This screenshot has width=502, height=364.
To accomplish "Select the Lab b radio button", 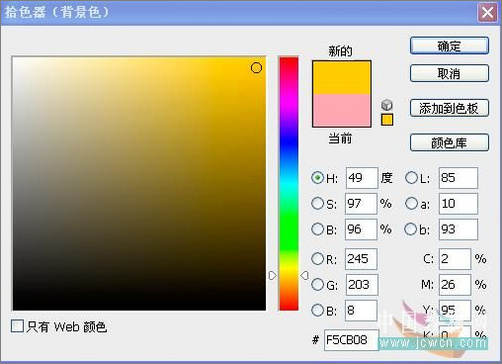I will pyautogui.click(x=410, y=229).
